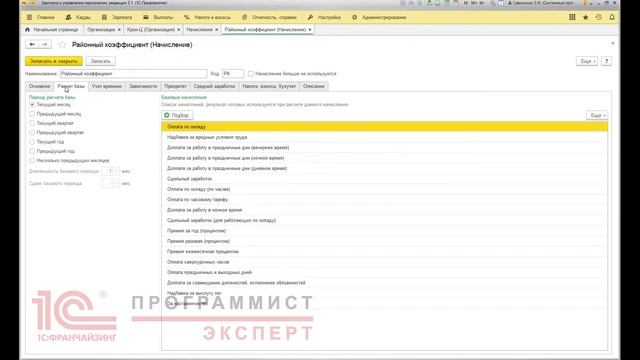The width and height of the screenshot is (640, 360).
Task: Open the Зависимости tab
Action: point(143,87)
